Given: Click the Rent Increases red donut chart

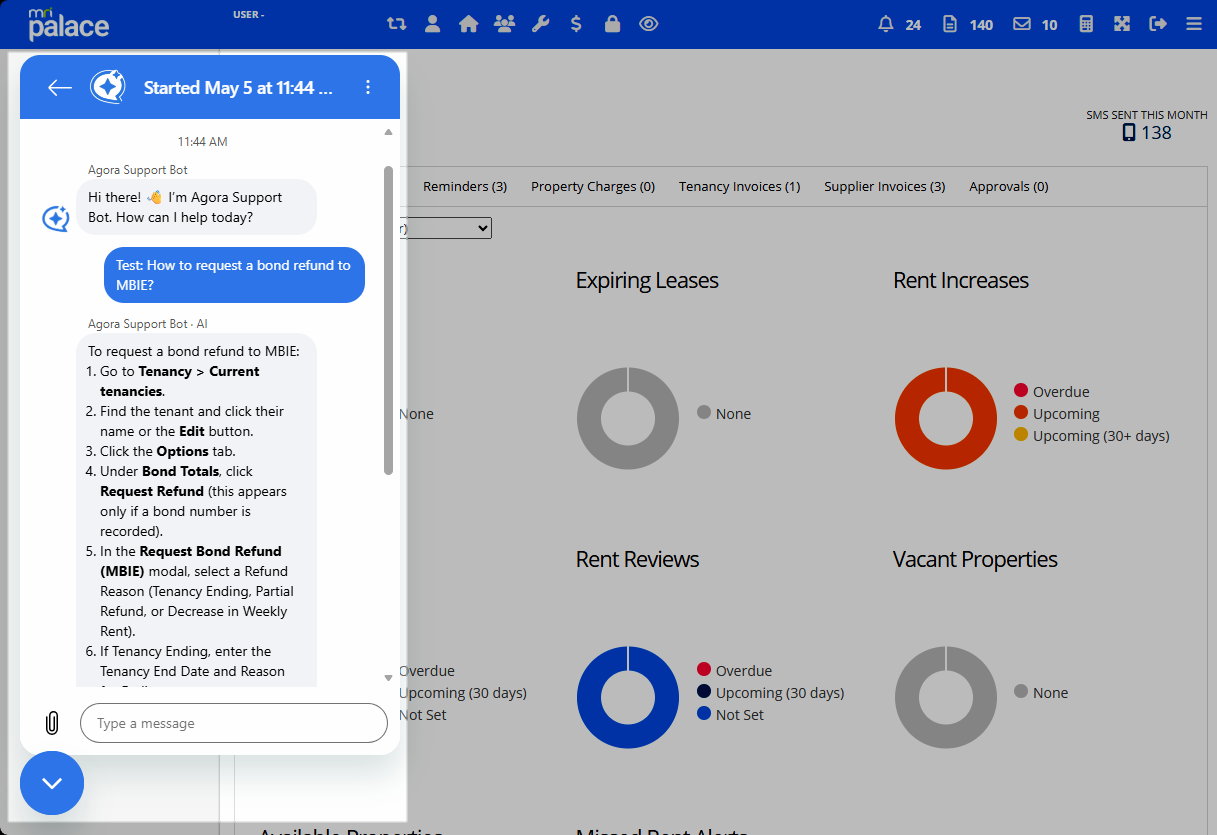Looking at the screenshot, I should [946, 418].
